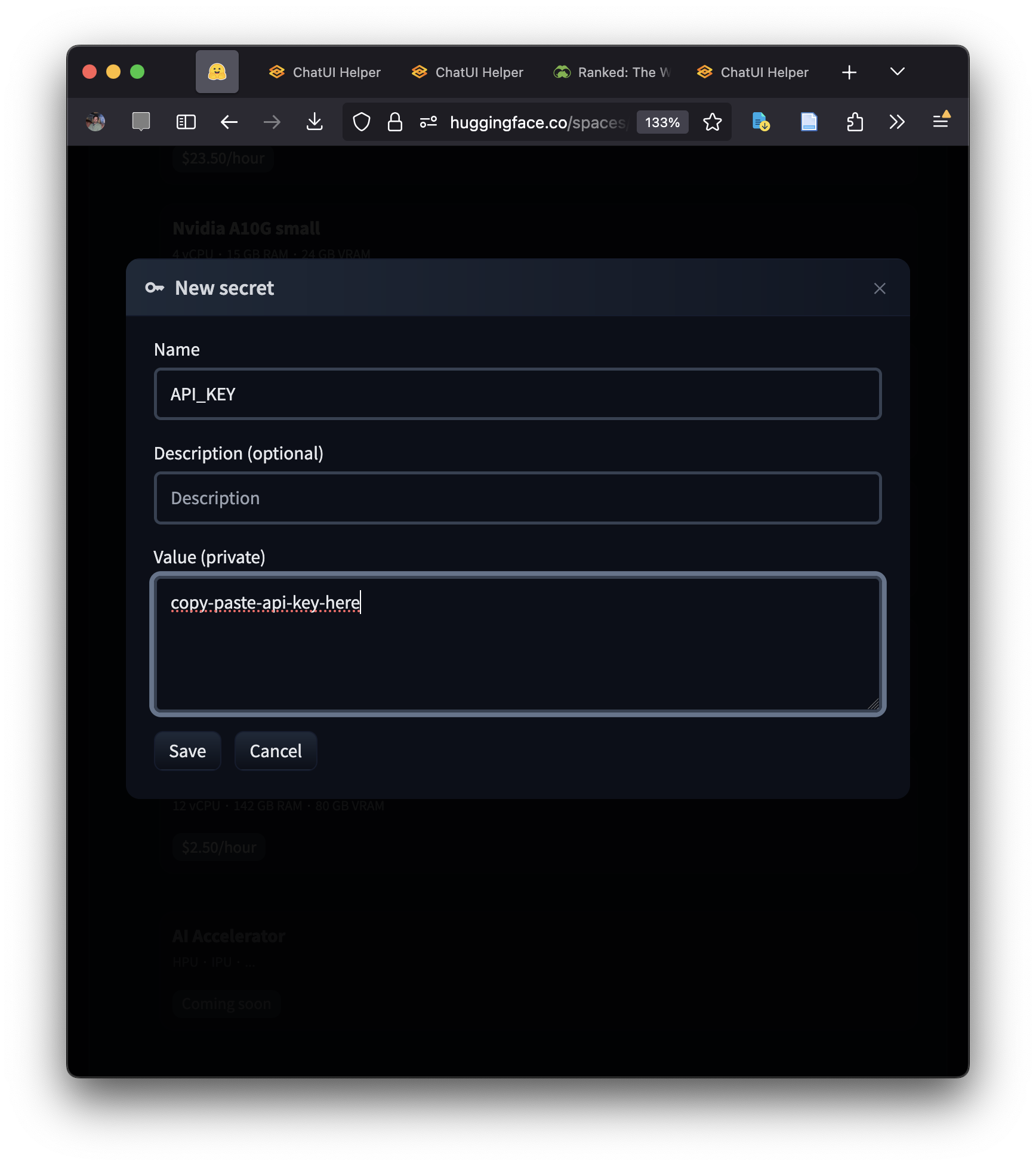Toggle the sidebar panel icon
Viewport: 1036px width, 1166px height.
point(186,122)
